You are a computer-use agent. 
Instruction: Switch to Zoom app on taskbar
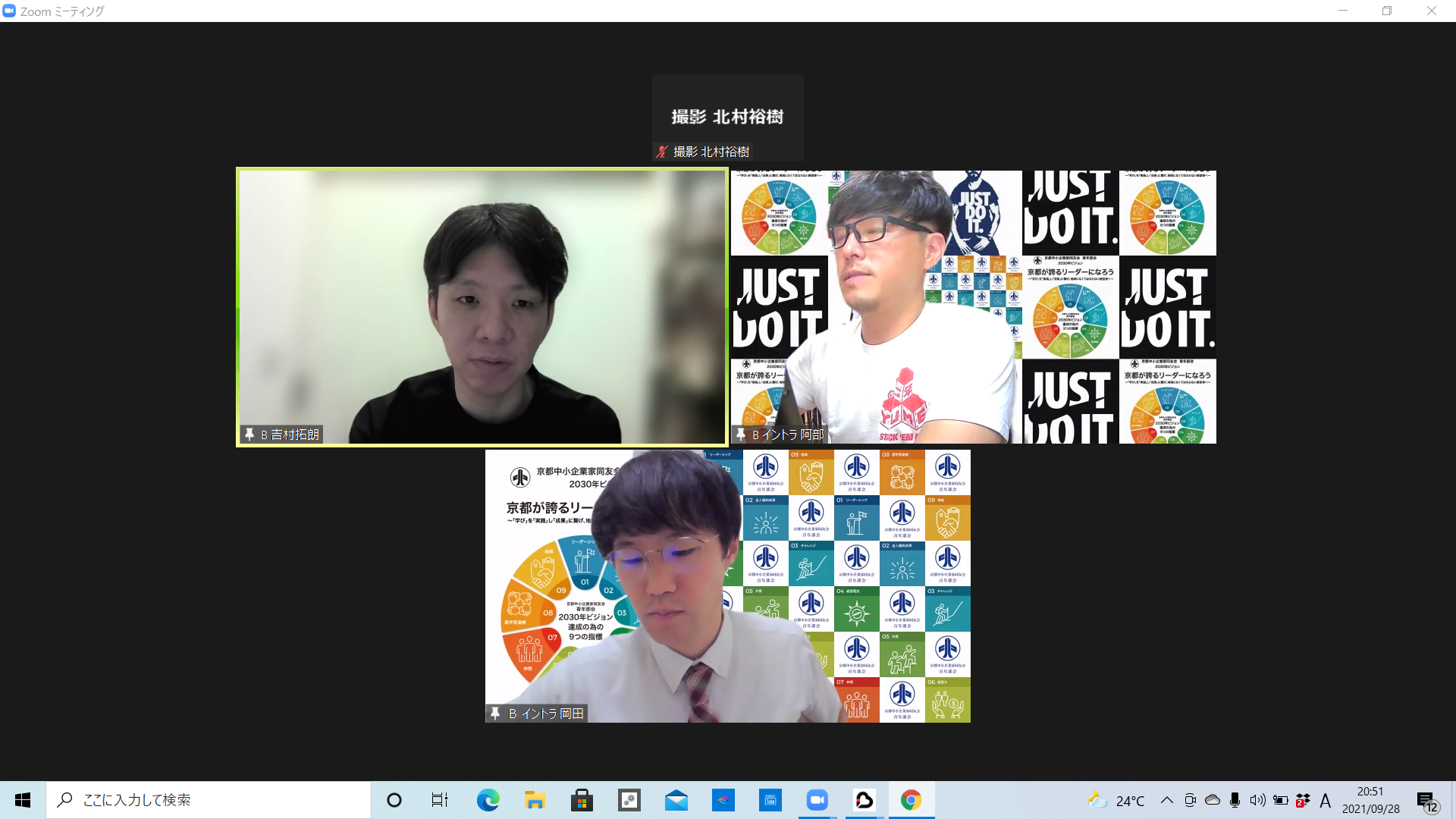click(817, 800)
